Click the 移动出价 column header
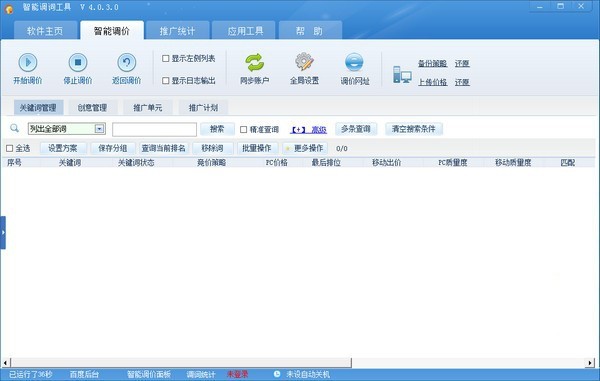This screenshot has height=381, width=600. 386,163
